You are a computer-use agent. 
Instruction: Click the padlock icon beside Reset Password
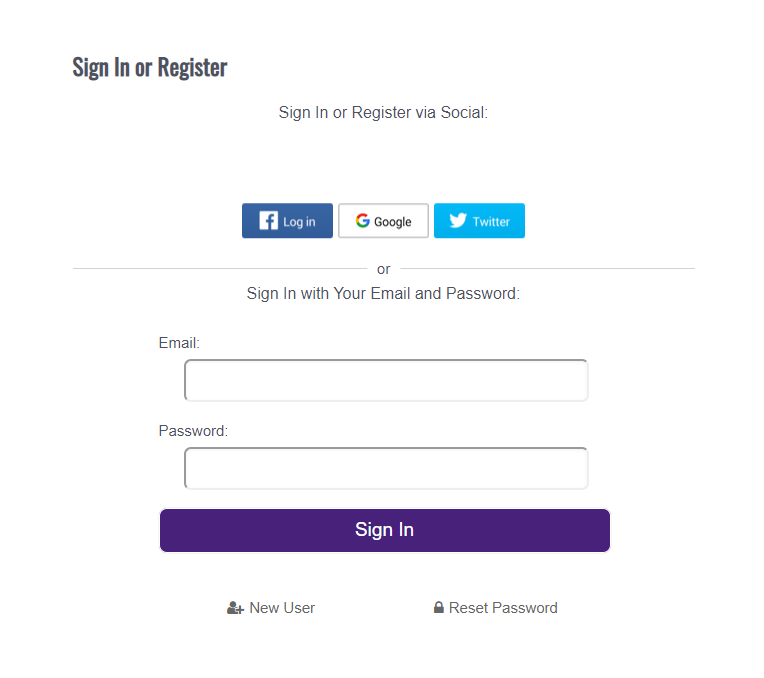(438, 608)
